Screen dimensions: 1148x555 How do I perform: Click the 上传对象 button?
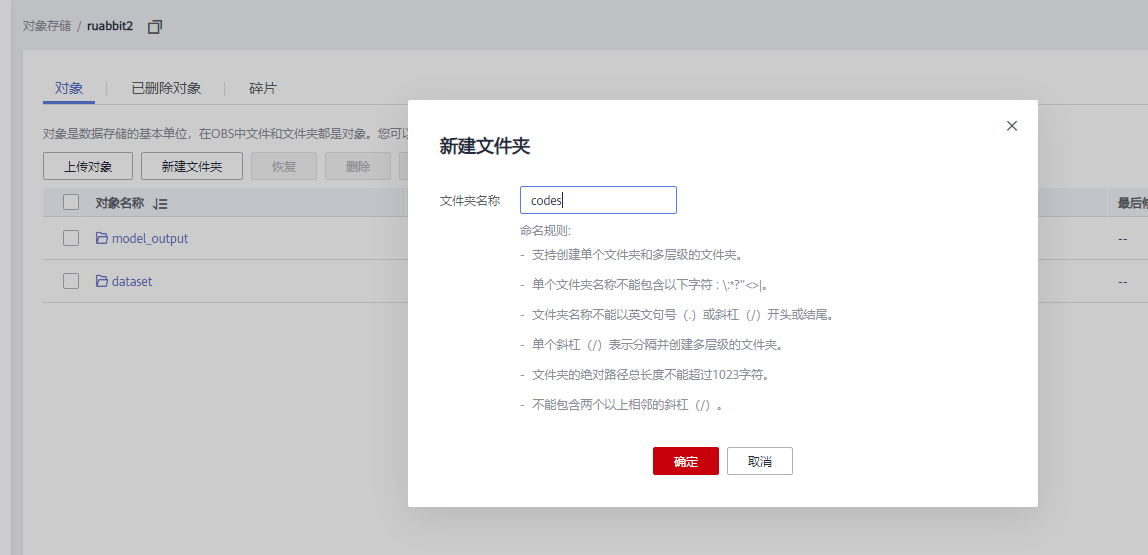pyautogui.click(x=88, y=166)
